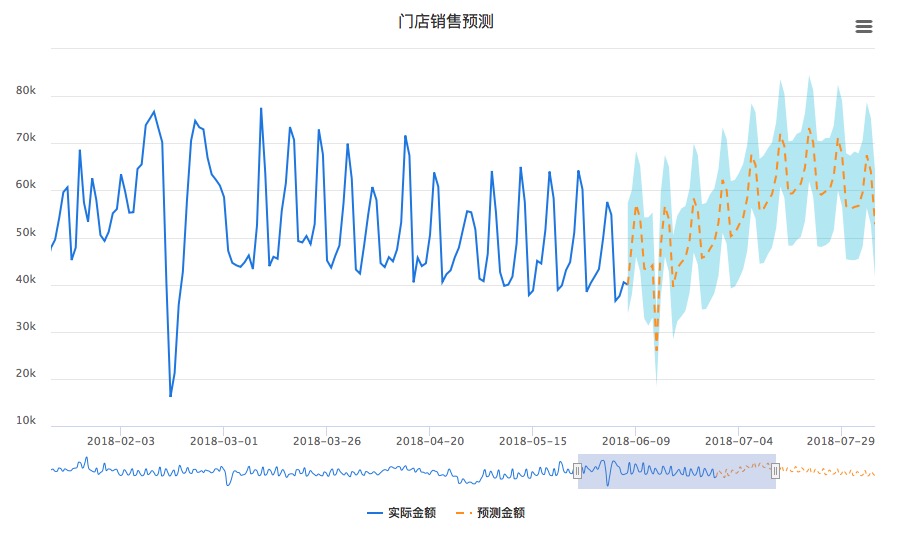
Task: Click the y-axis label 60k
Action: tap(26, 184)
